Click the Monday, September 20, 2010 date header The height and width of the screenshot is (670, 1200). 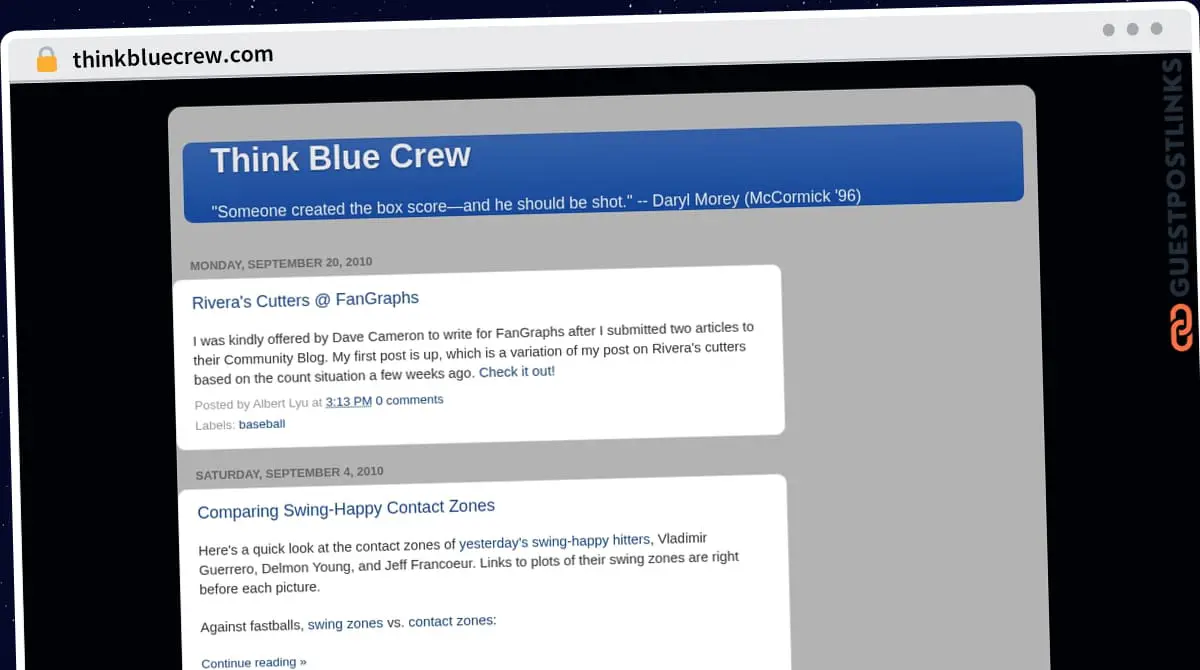pyautogui.click(x=281, y=264)
